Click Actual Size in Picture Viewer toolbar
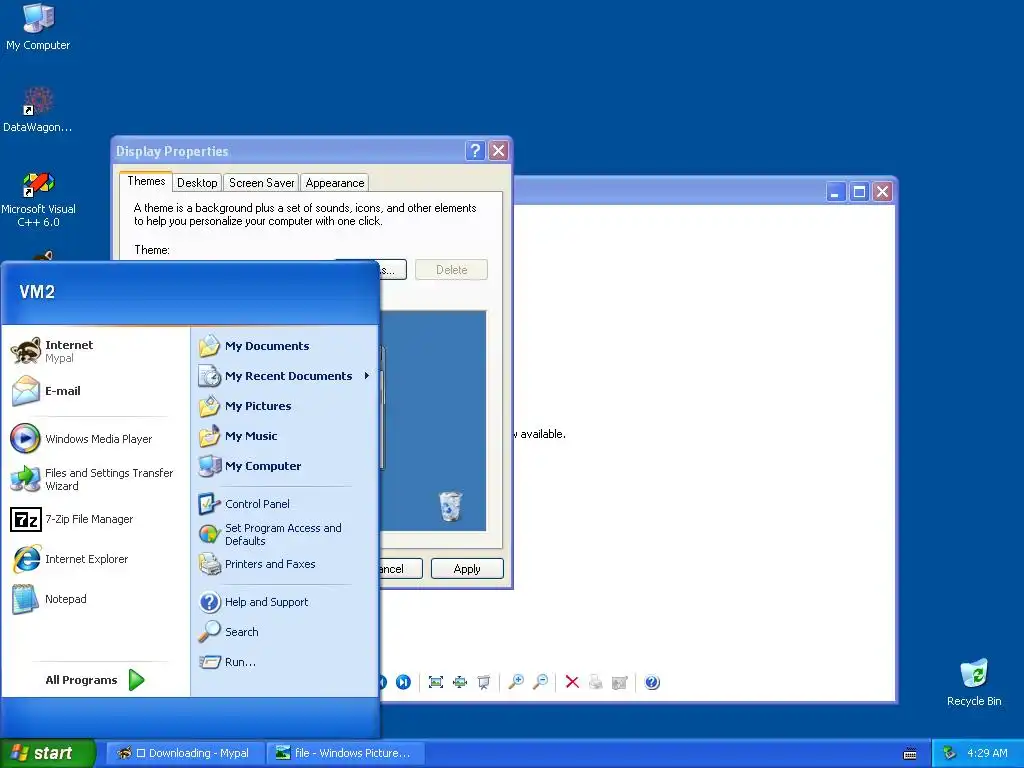 click(x=460, y=682)
